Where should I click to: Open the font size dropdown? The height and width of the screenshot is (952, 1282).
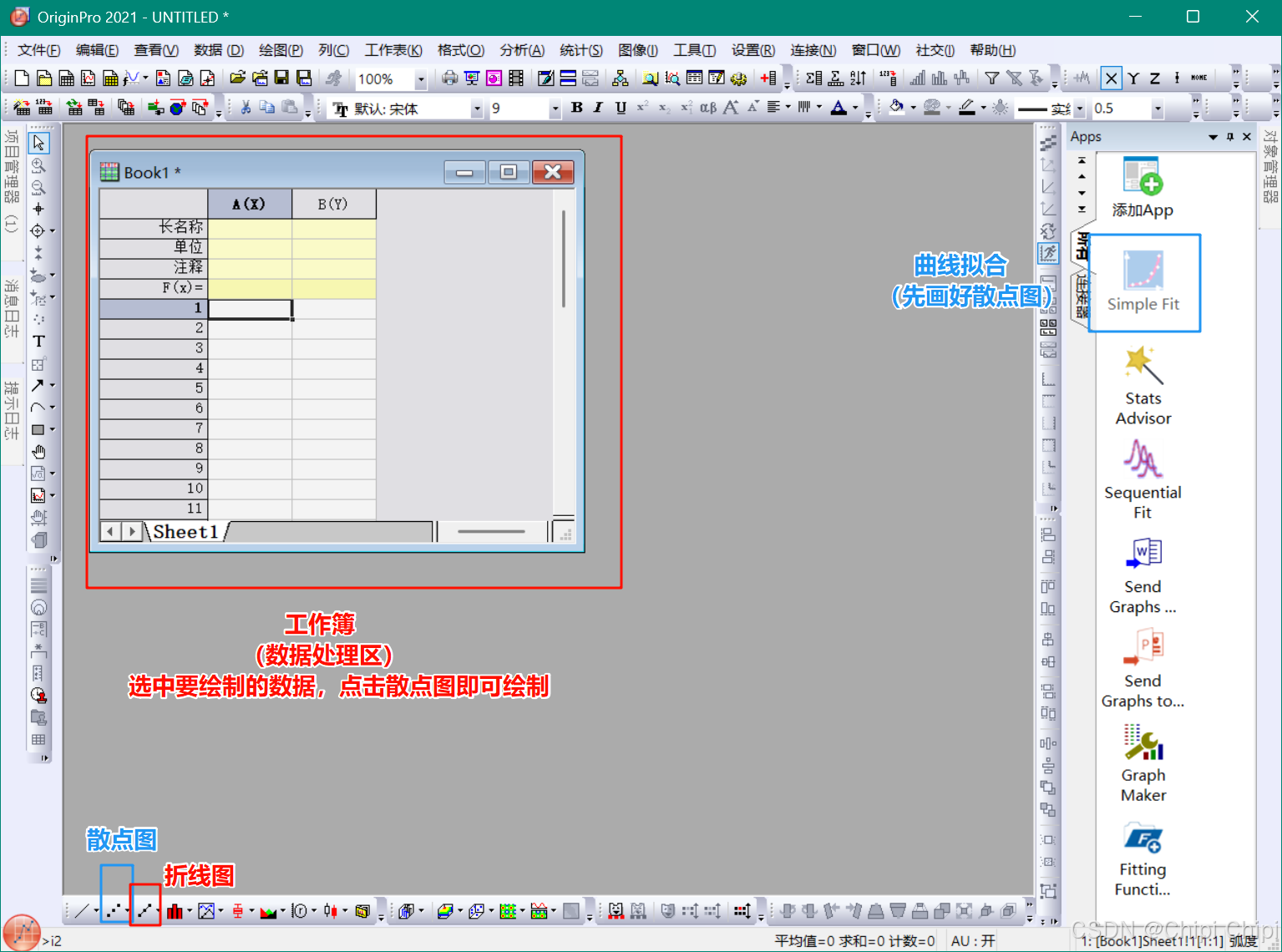(555, 109)
